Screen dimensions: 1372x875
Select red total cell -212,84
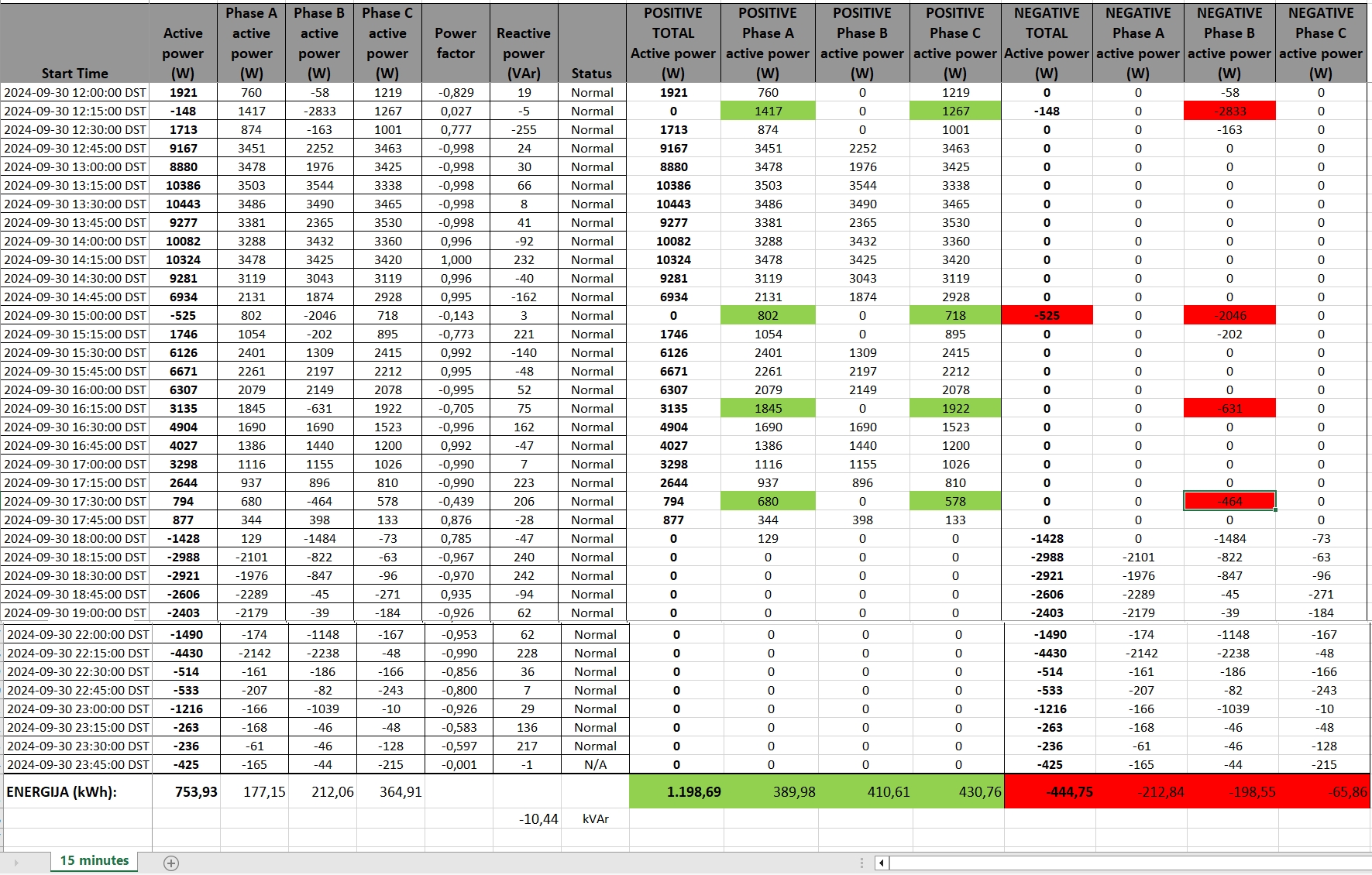(1141, 791)
